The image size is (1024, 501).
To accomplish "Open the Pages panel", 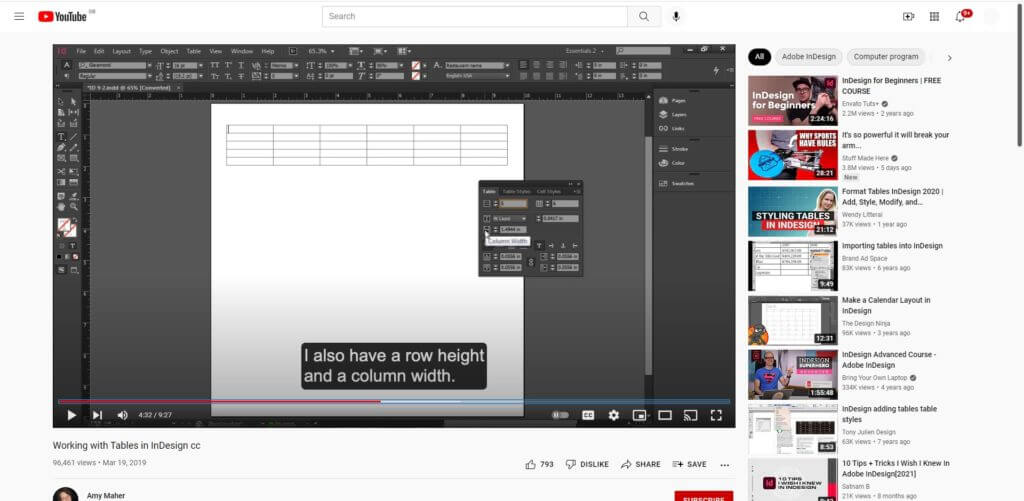I will (672, 101).
